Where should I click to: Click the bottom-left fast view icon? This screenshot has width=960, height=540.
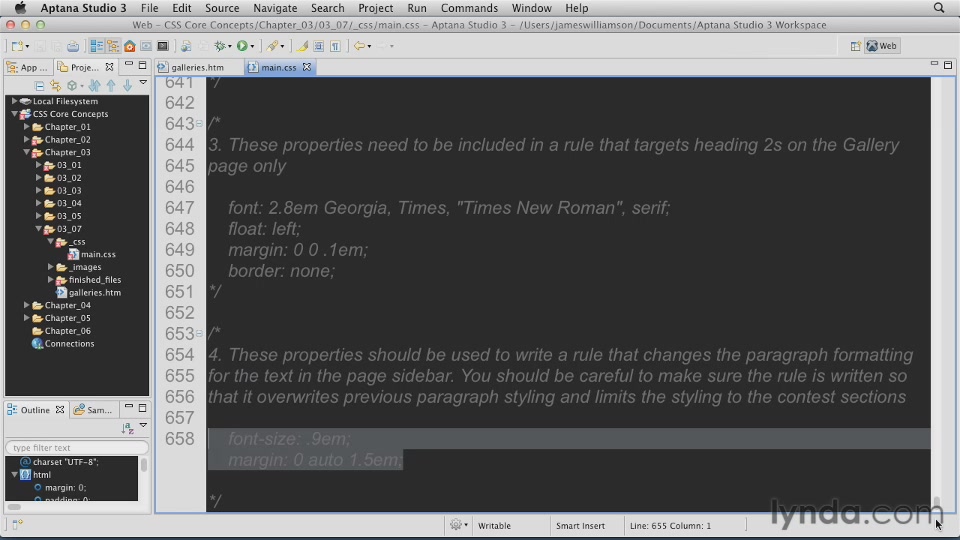(17, 524)
